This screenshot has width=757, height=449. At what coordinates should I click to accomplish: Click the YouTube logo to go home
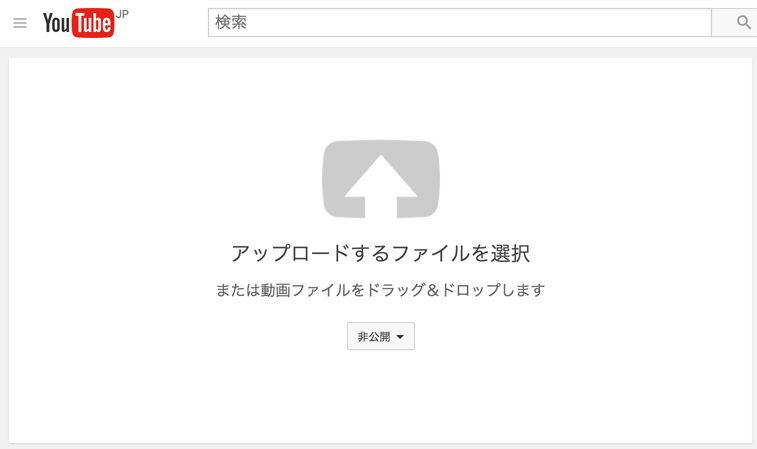(x=79, y=23)
